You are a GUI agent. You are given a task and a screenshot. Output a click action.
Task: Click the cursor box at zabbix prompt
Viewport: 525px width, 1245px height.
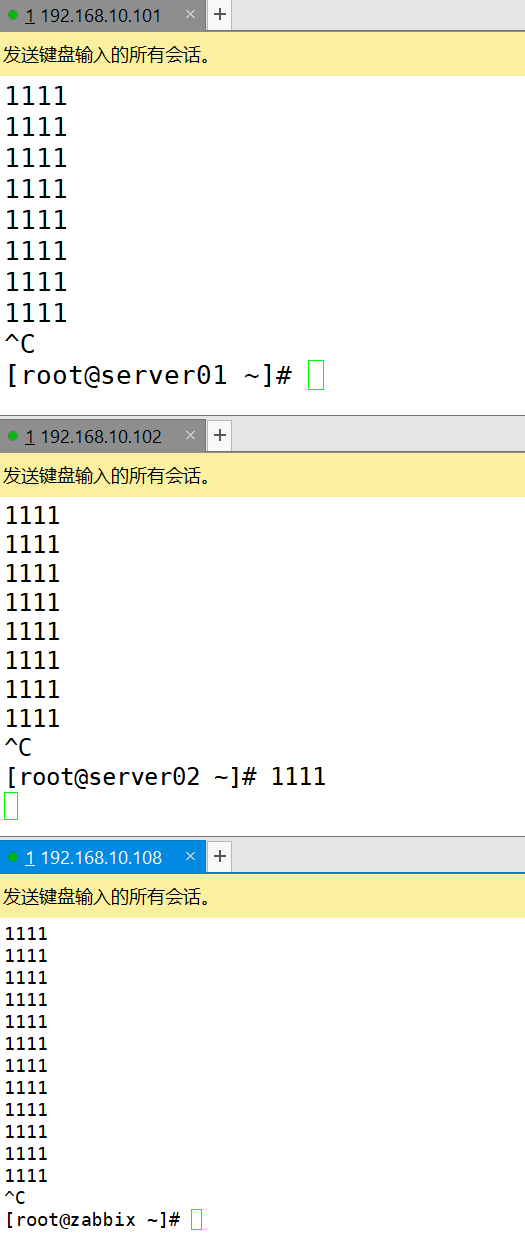coord(196,1220)
